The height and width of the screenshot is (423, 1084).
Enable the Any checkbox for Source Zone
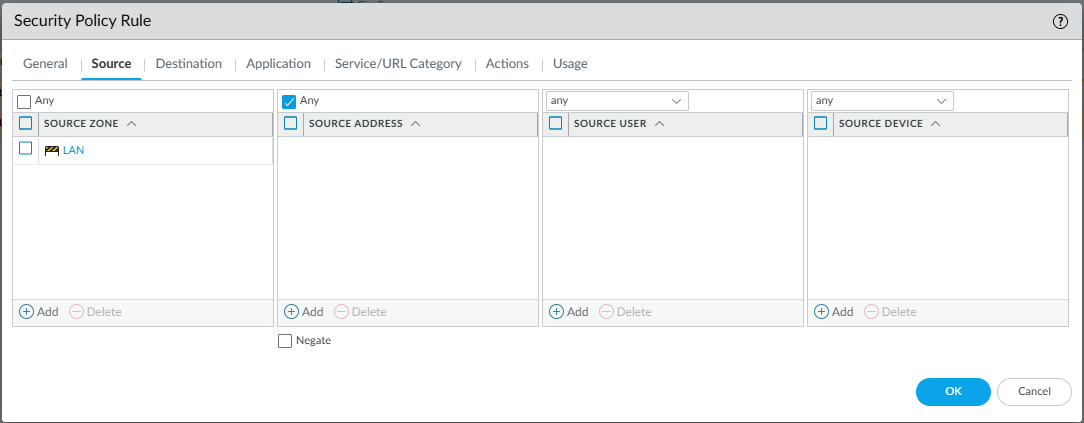[x=25, y=101]
